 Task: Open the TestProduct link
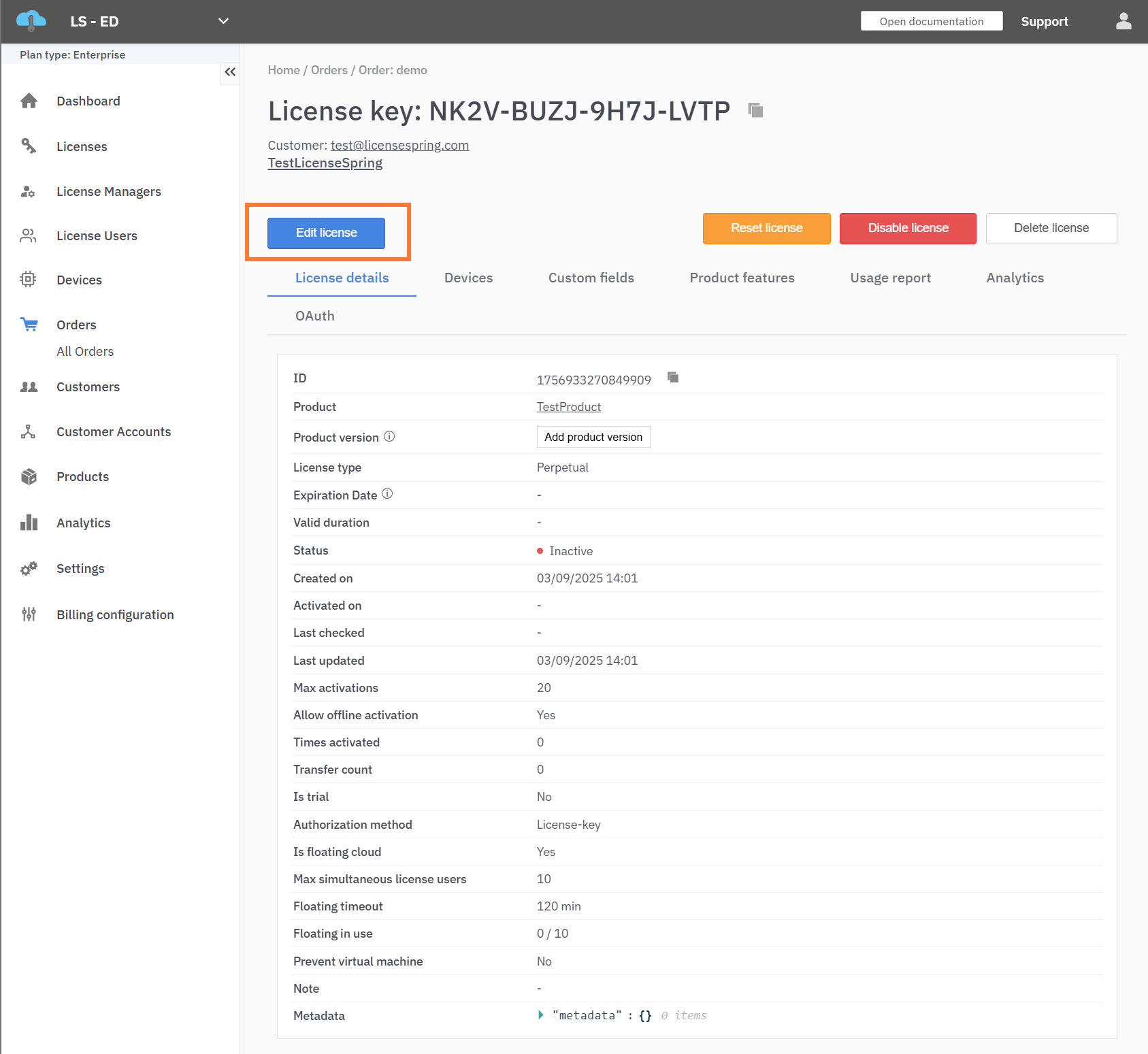coord(568,407)
